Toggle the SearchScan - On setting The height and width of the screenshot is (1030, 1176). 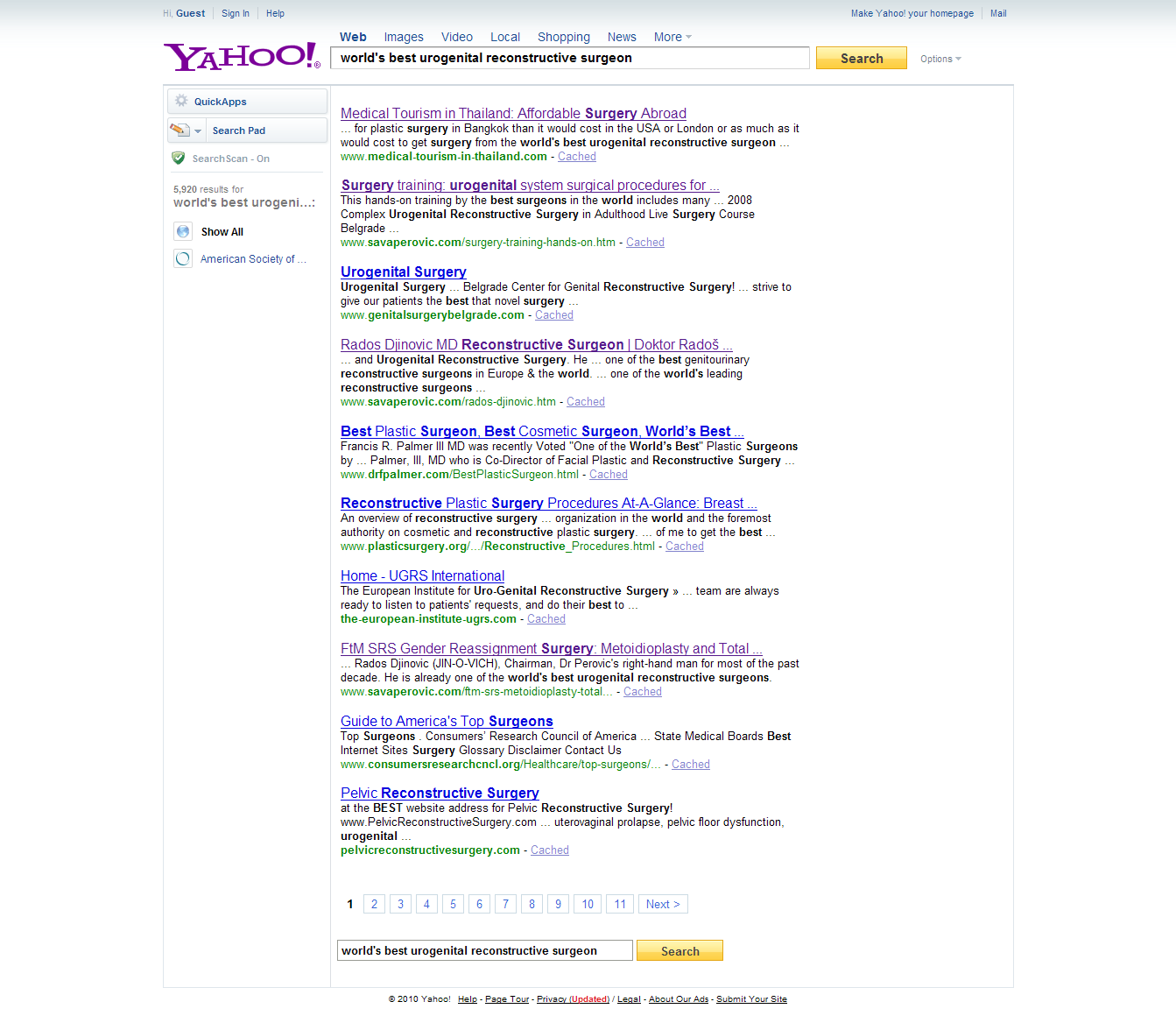[x=230, y=159]
